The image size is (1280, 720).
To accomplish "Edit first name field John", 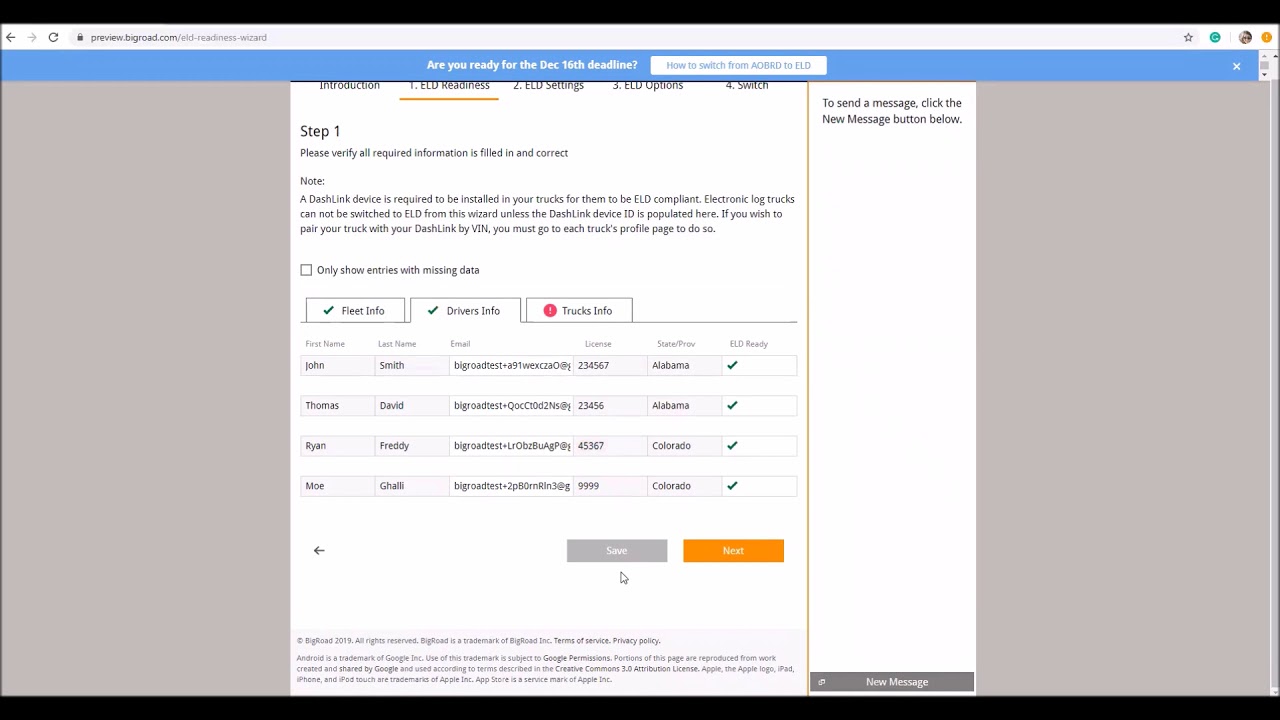I will [x=337, y=365].
